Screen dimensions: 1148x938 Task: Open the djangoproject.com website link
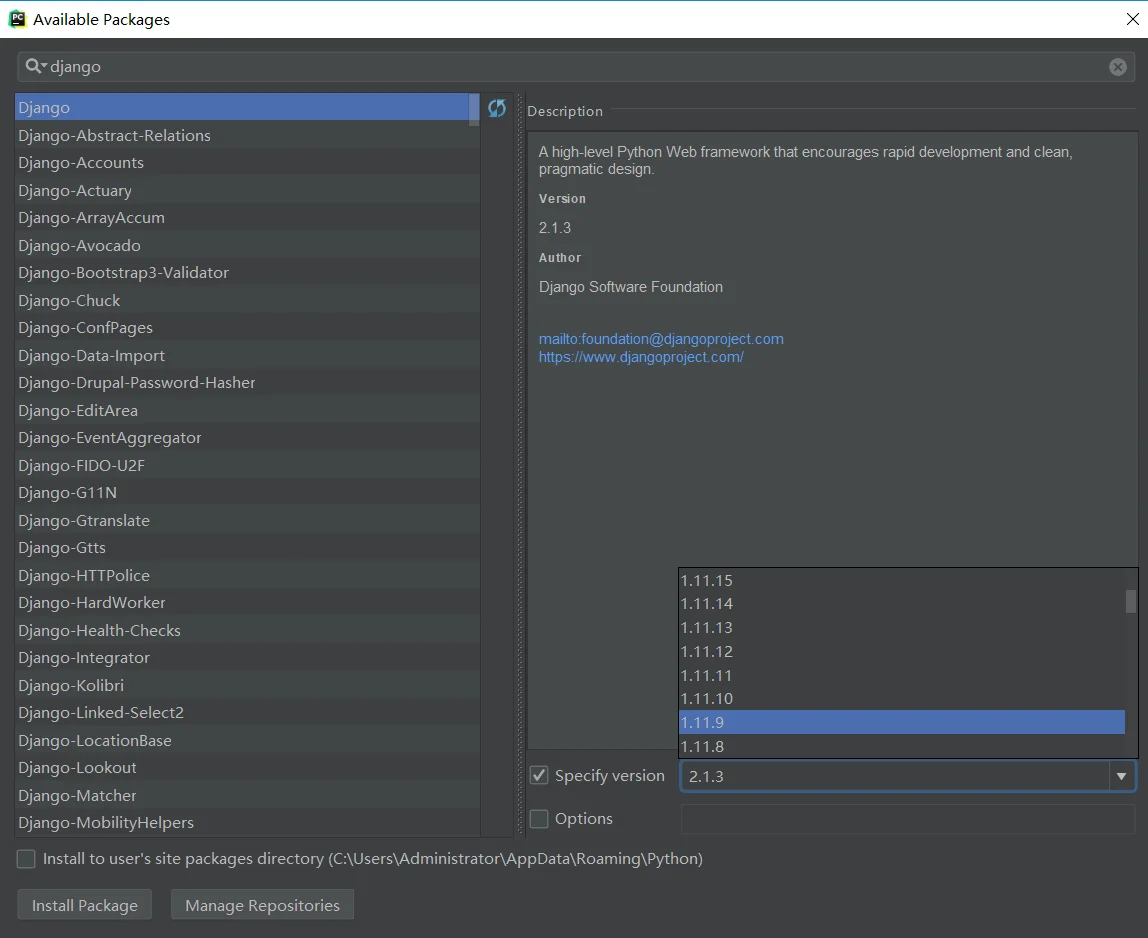click(x=641, y=357)
